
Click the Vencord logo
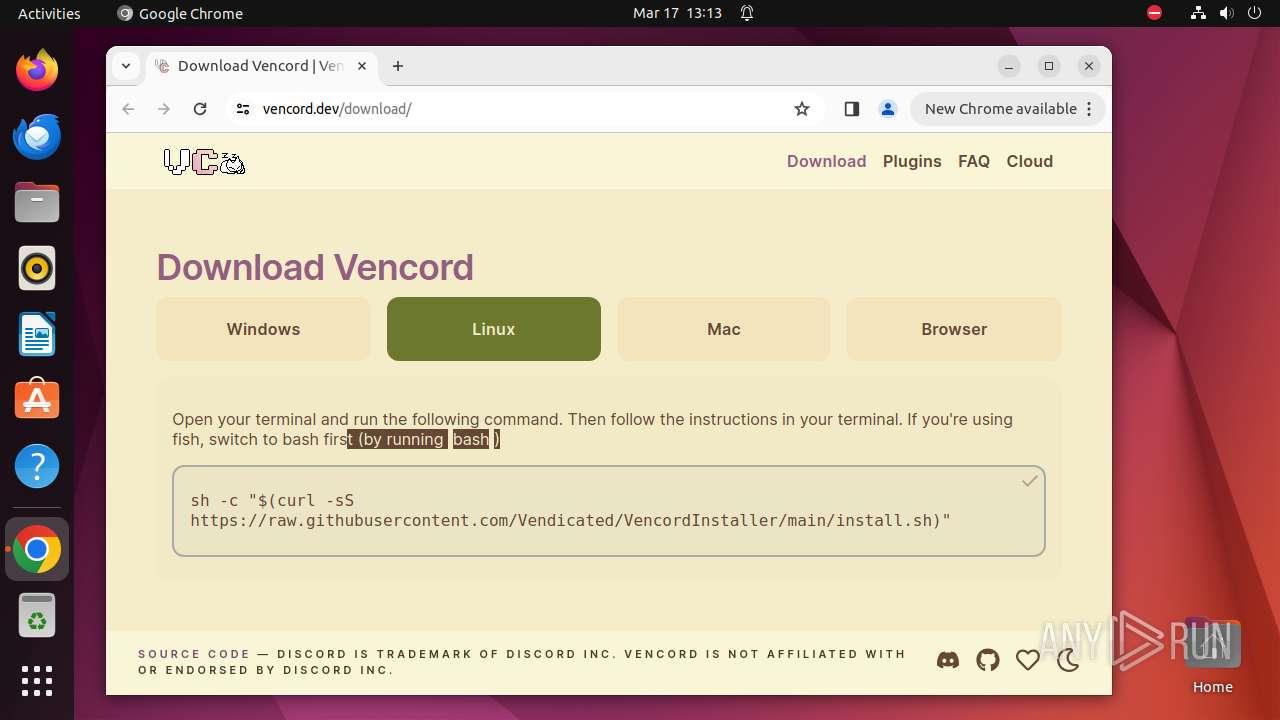point(204,162)
